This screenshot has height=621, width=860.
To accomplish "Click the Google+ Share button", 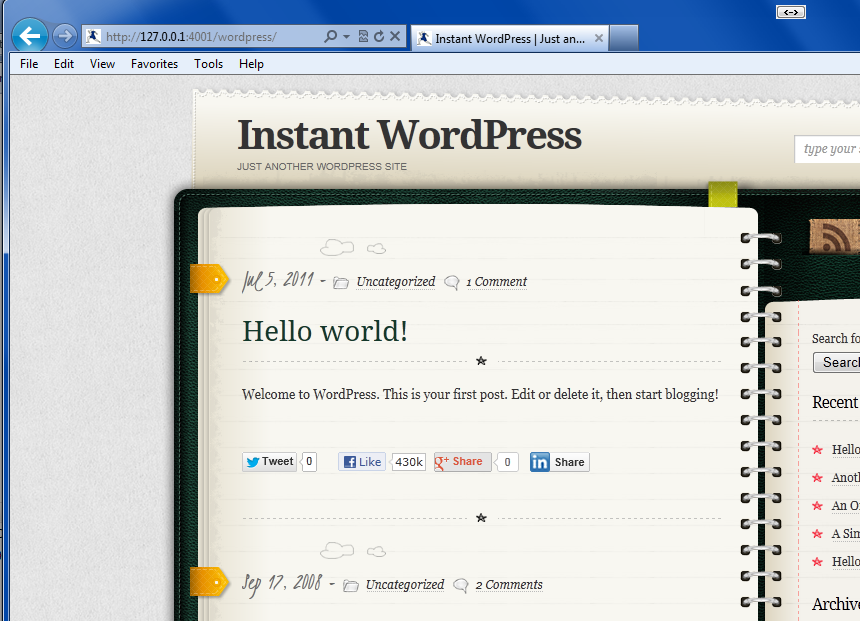I will click(x=462, y=462).
